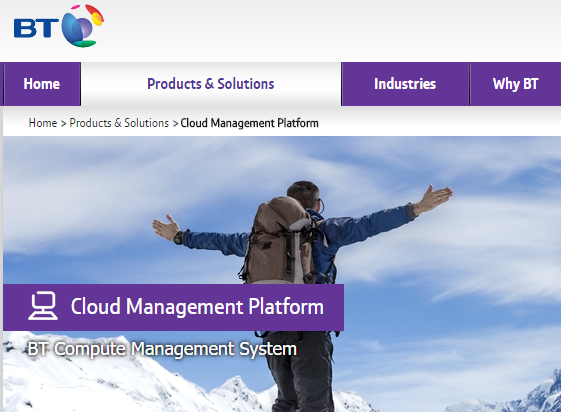Follow the Home breadcrumb link
The width and height of the screenshot is (561, 412).
pos(43,123)
